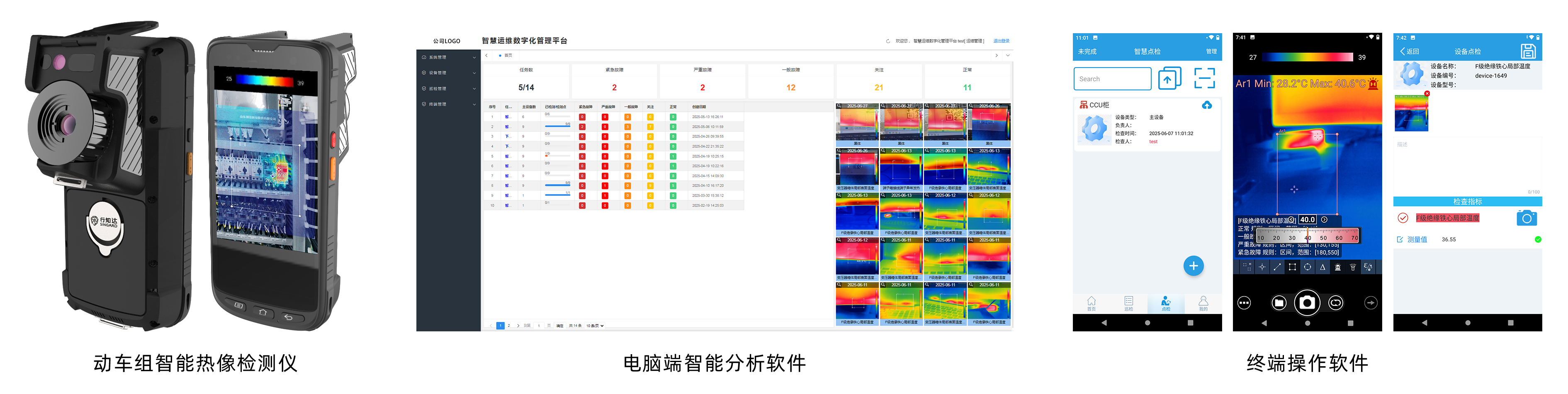Remove the attached thermal photo with red X
The width and height of the screenshot is (1568, 394).
1427,94
